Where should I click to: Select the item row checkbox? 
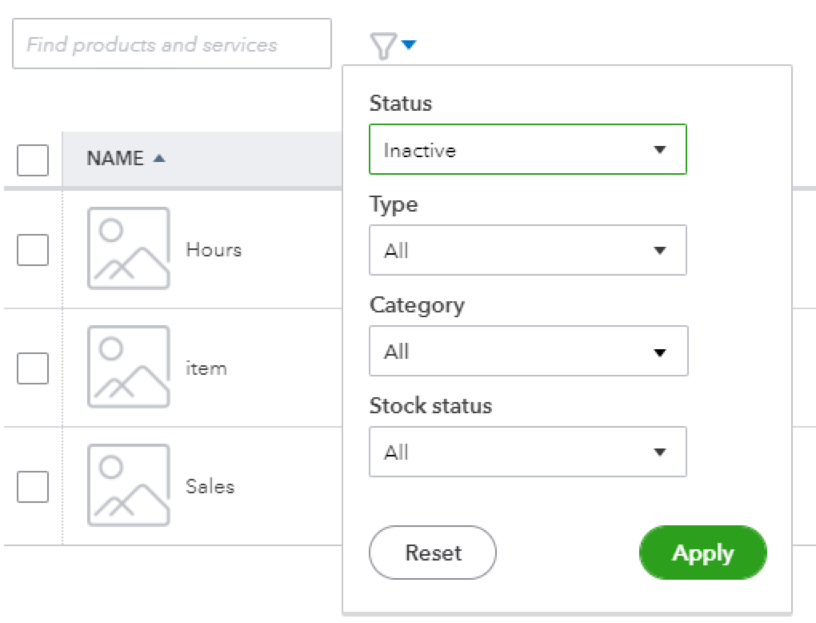pos(33,368)
